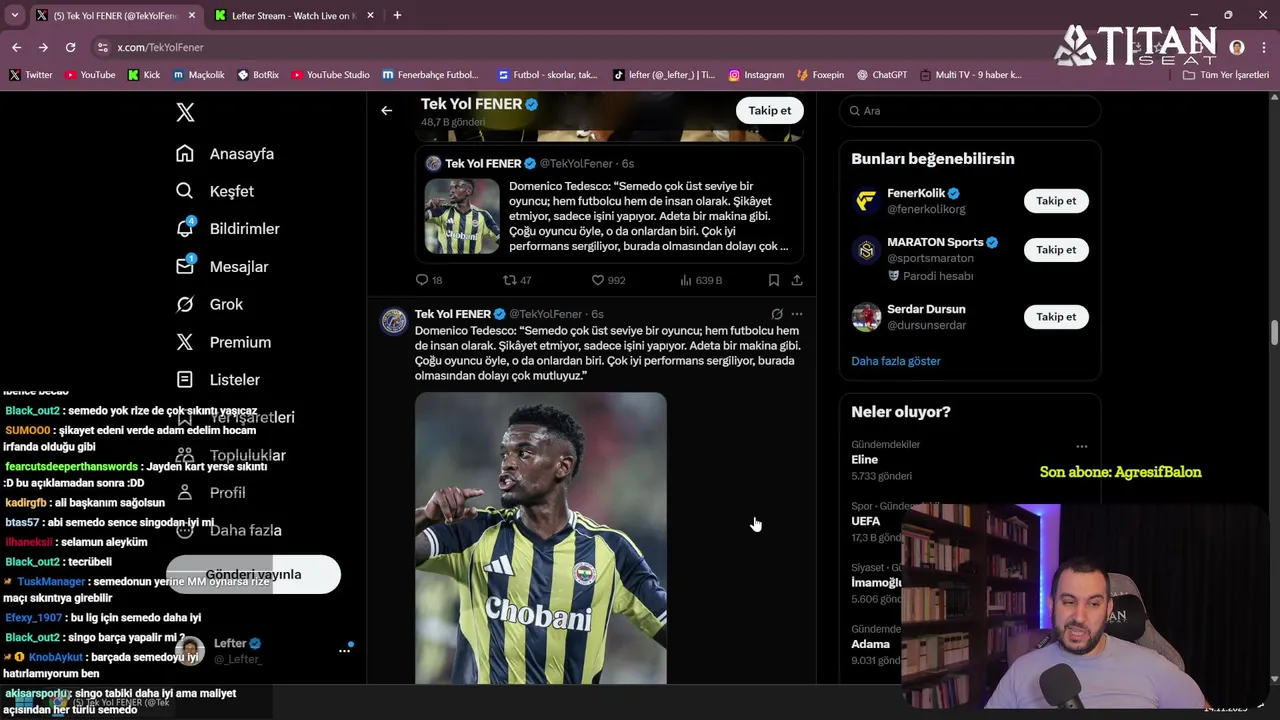Viewport: 1280px width, 720px height.
Task: Go back with the arrow beside Tek Yol FENER
Action: (386, 110)
